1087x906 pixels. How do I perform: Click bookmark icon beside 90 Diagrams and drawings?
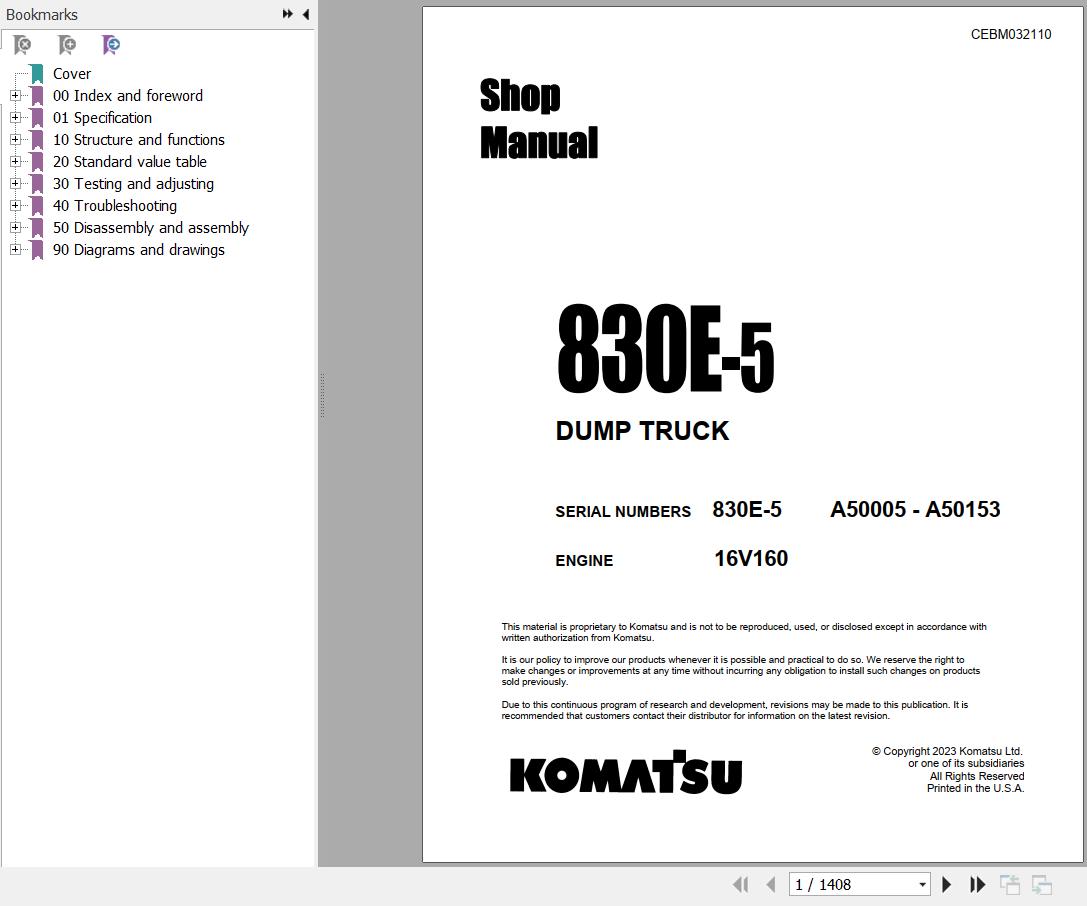tap(37, 250)
